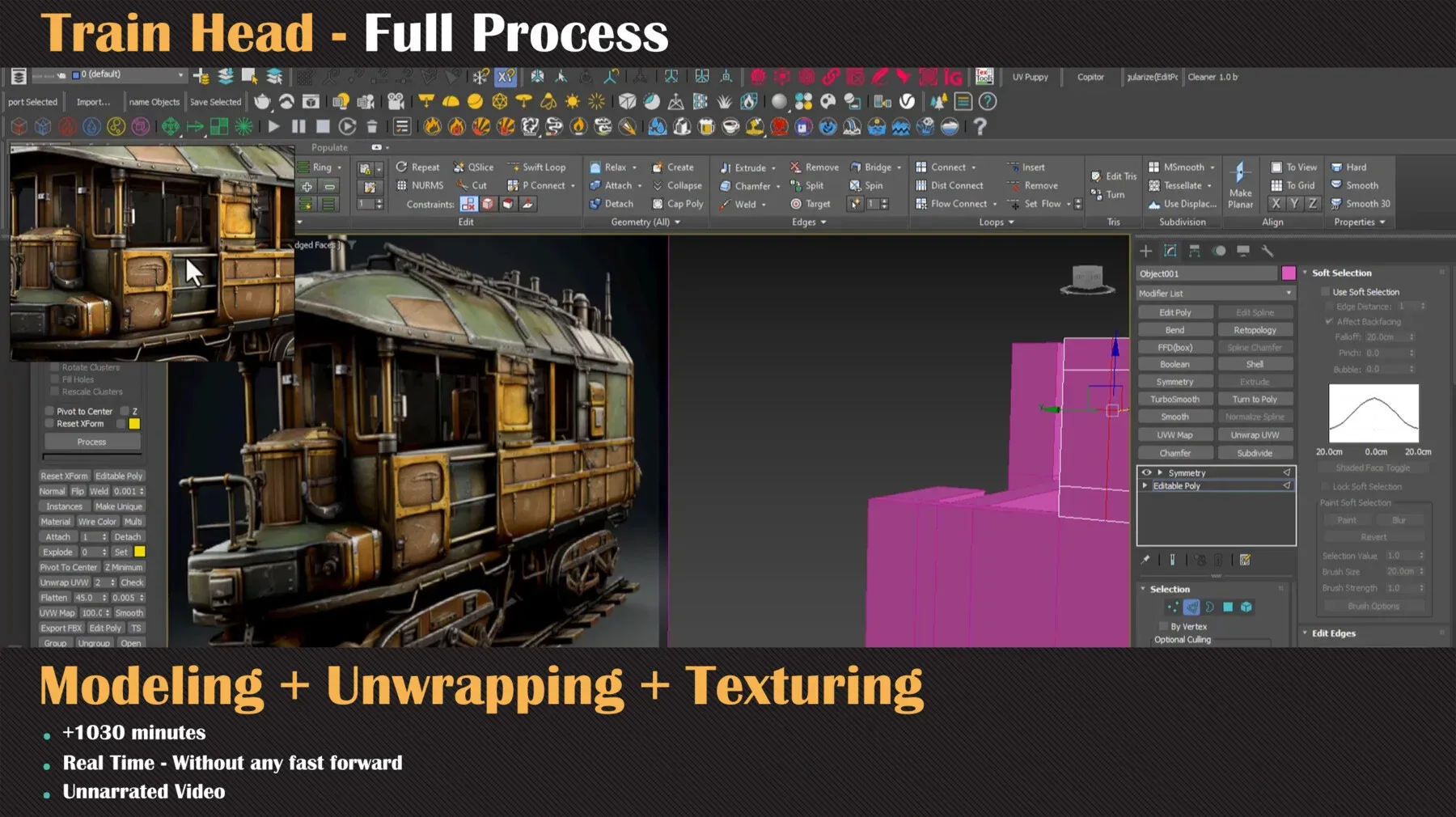Click the Process button
The image size is (1456, 817).
[91, 441]
